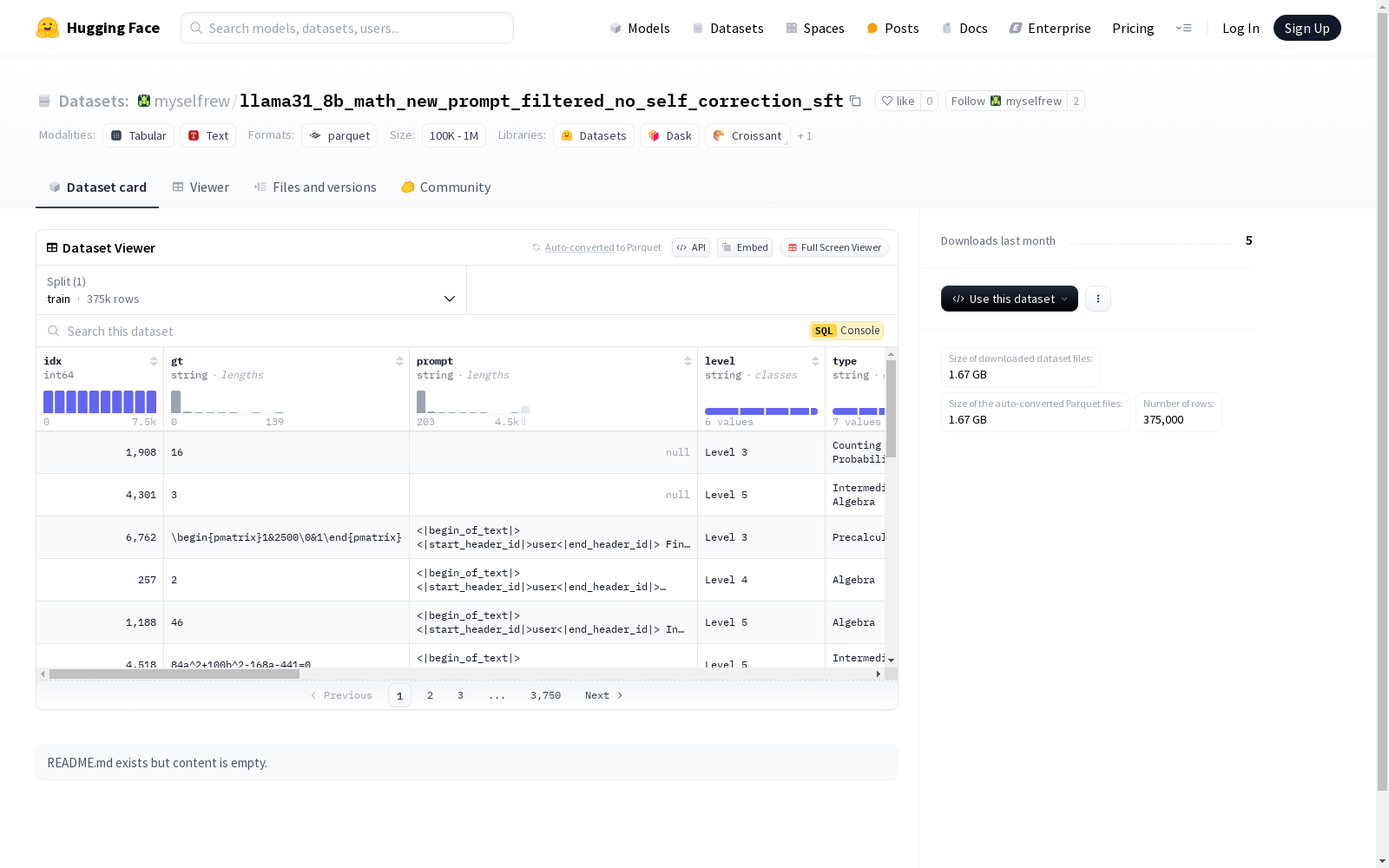
Task: Open the three-dot menu next to Use this dataset
Action: point(1098,299)
